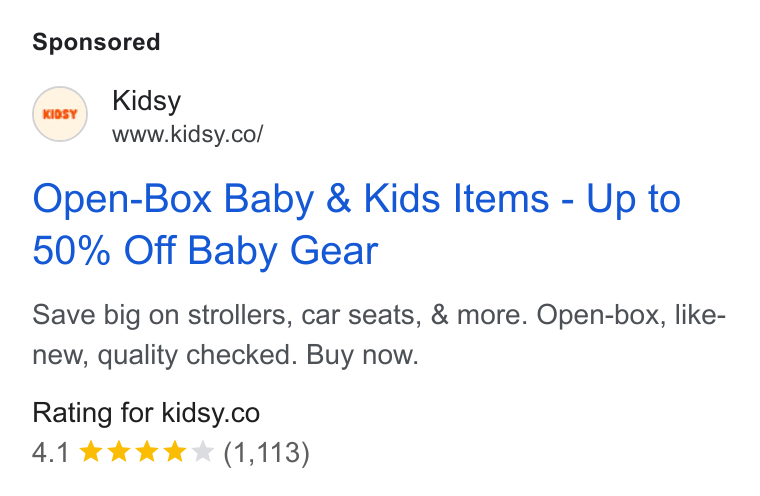
Task: Click the 'quality checked. Buy now.' text
Action: tap(258, 355)
